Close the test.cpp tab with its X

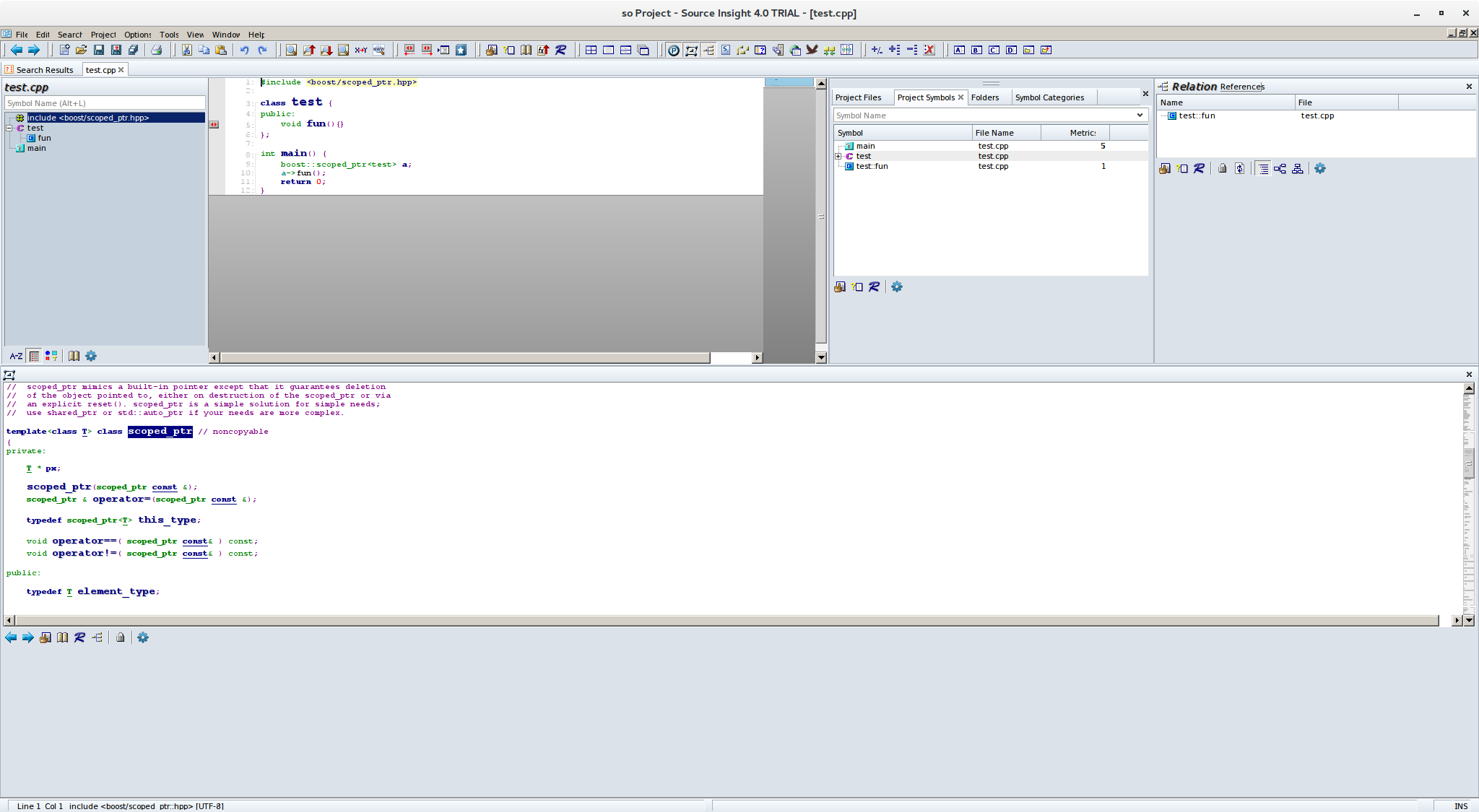[x=121, y=70]
